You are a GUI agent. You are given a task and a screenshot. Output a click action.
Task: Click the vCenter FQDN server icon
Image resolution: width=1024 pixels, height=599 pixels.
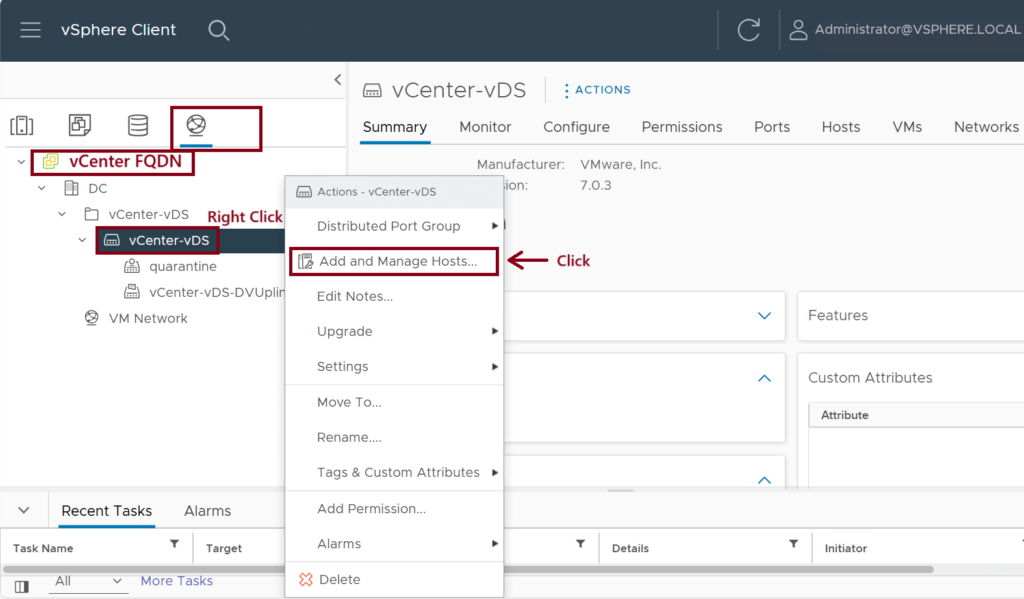(50, 161)
